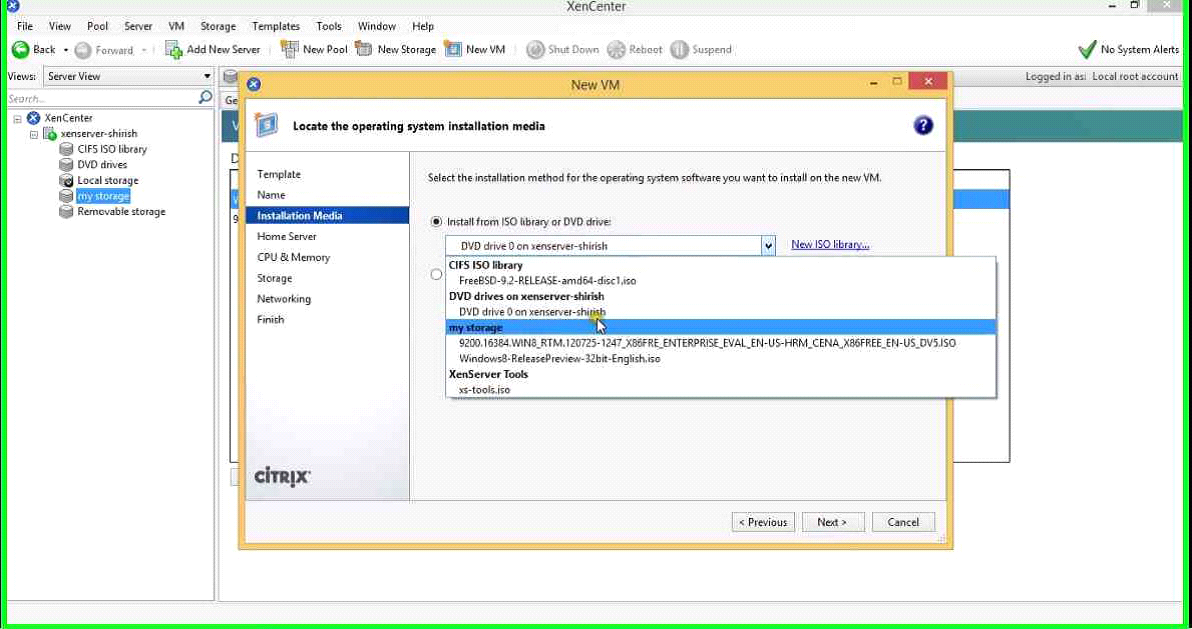Open the Window menu

point(377,26)
